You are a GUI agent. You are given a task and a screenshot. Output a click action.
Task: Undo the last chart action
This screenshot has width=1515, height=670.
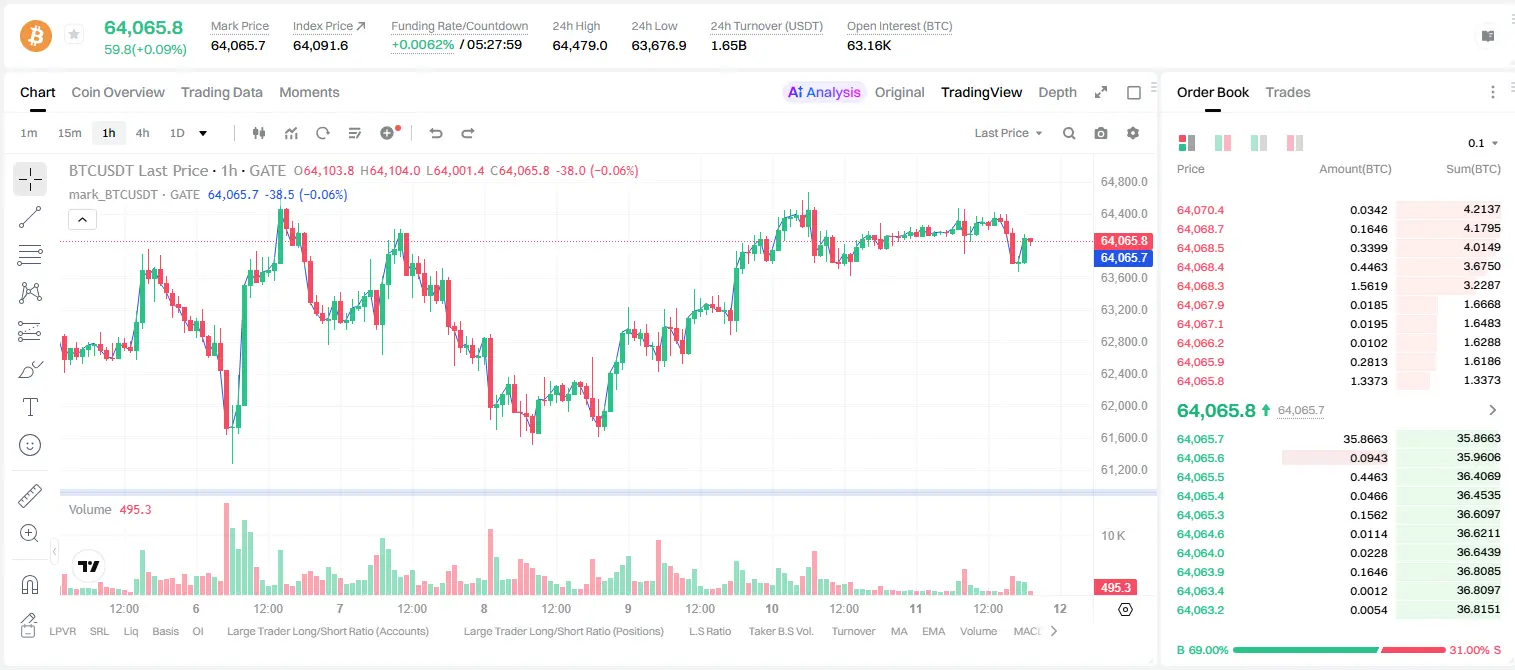coord(436,133)
